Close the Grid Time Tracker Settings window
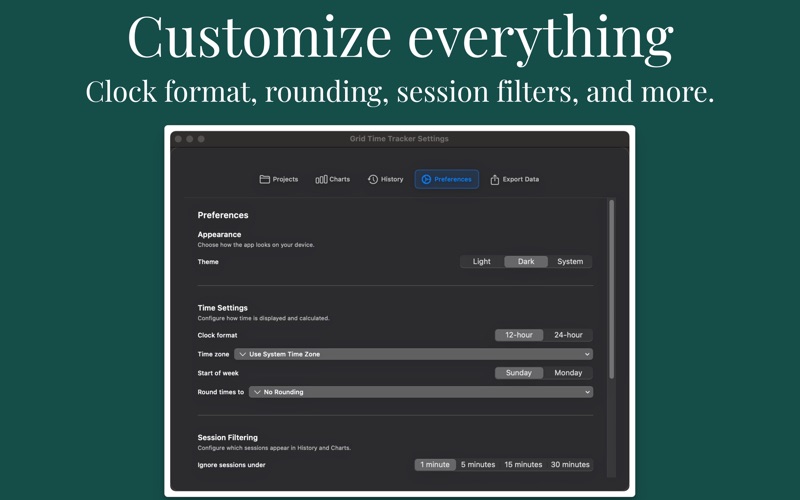The image size is (800, 500). [x=178, y=139]
